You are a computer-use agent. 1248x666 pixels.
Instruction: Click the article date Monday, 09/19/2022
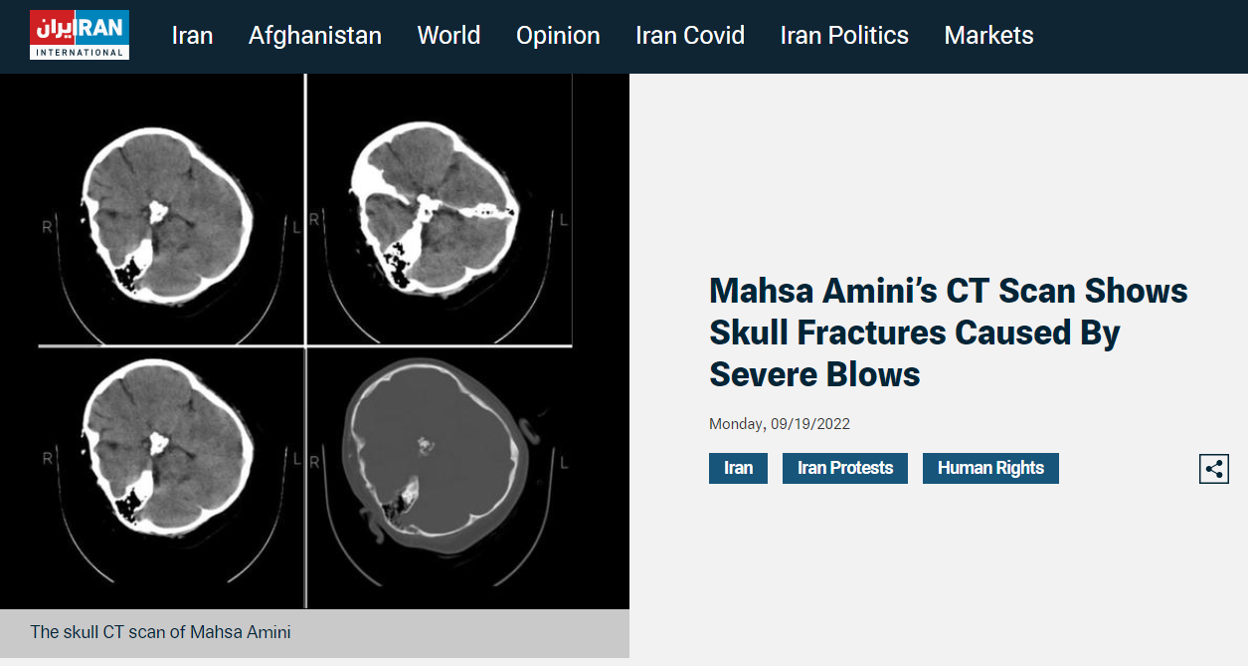click(779, 424)
